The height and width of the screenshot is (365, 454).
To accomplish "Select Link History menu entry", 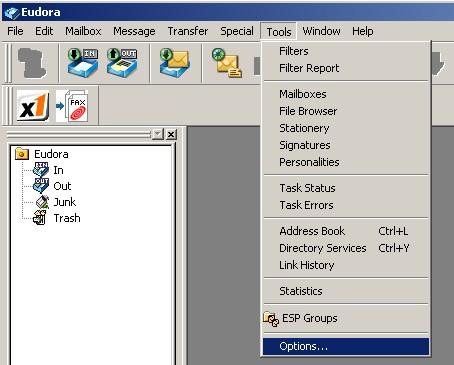I will pos(346,265).
